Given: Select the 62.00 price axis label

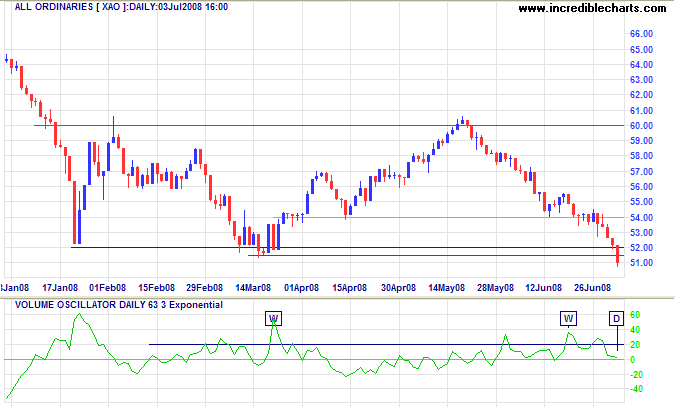Looking at the screenshot, I should coord(641,95).
